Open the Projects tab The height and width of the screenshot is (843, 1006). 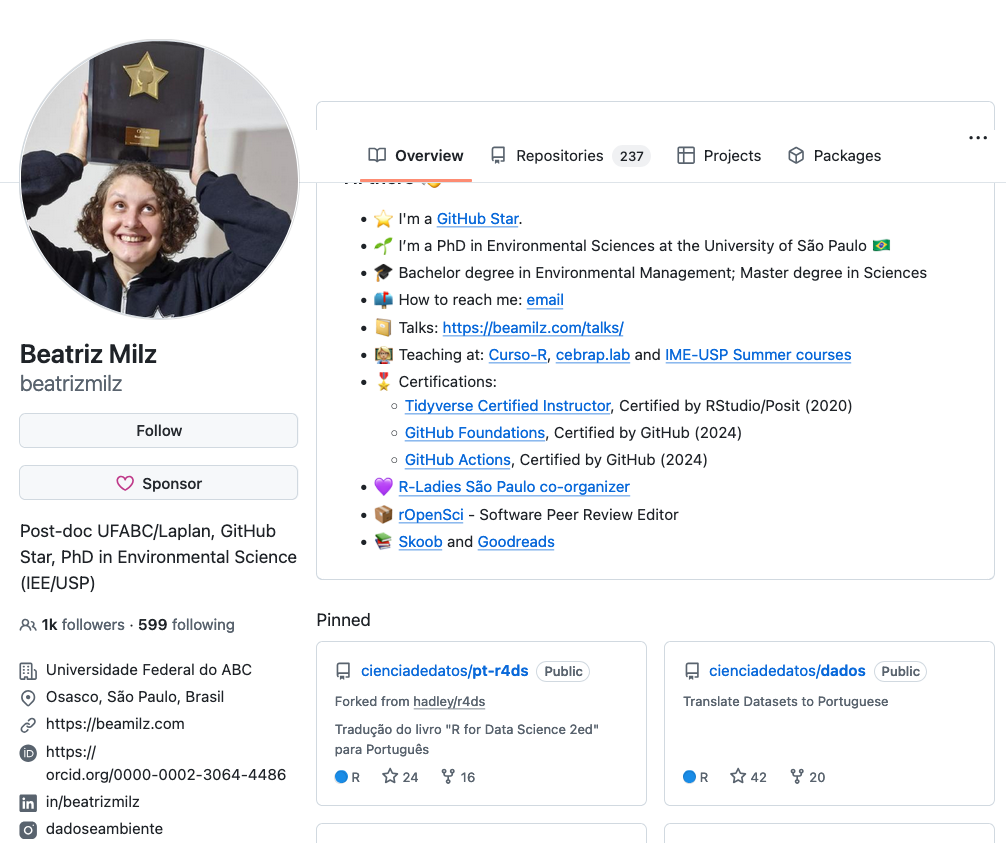(x=719, y=156)
